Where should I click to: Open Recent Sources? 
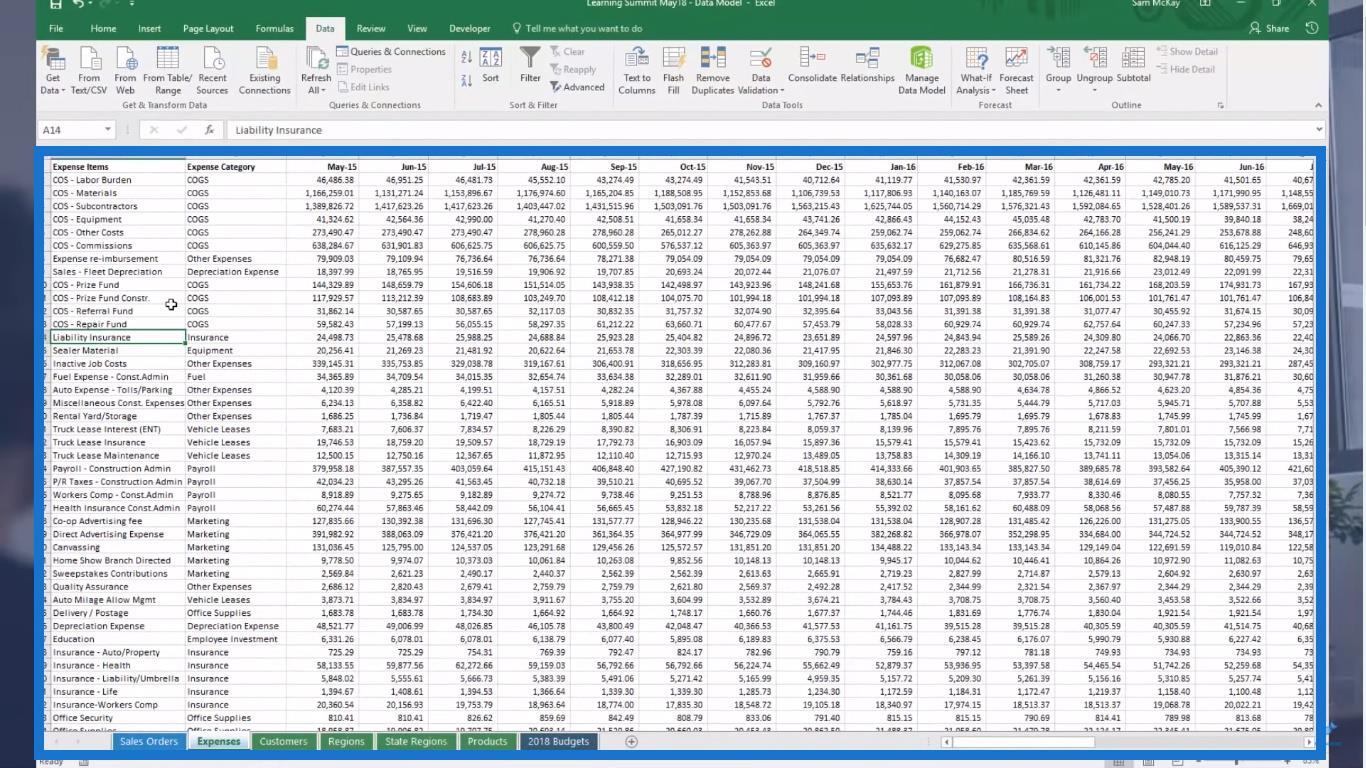click(212, 69)
